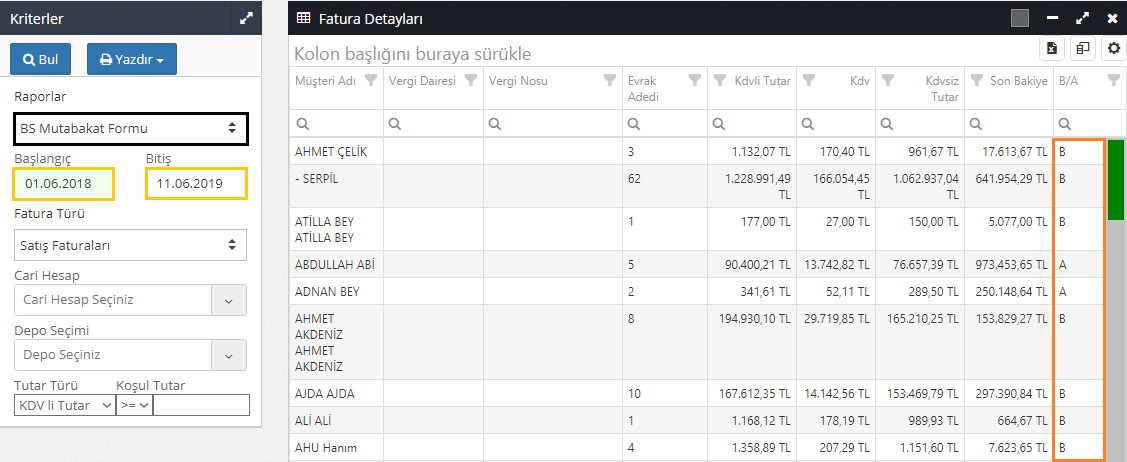The image size is (1127, 462).
Task: Click the gray square in title bar
Action: pyautogui.click(x=1019, y=18)
